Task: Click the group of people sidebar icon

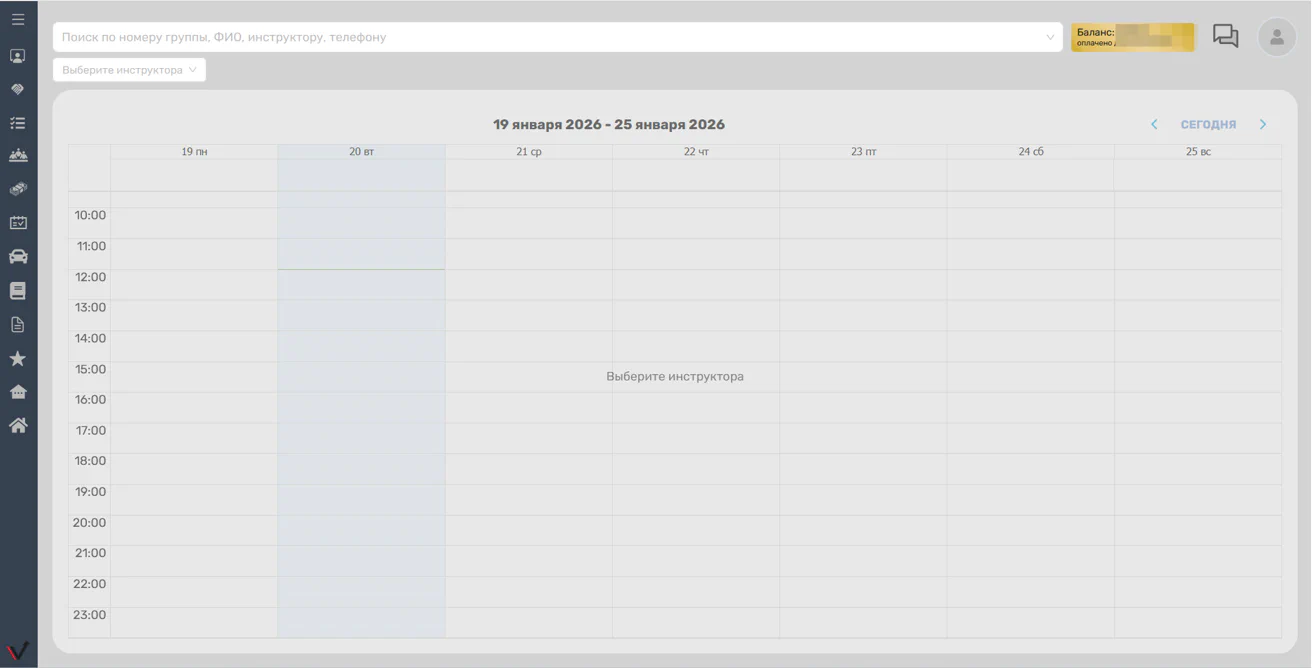Action: pyautogui.click(x=18, y=156)
